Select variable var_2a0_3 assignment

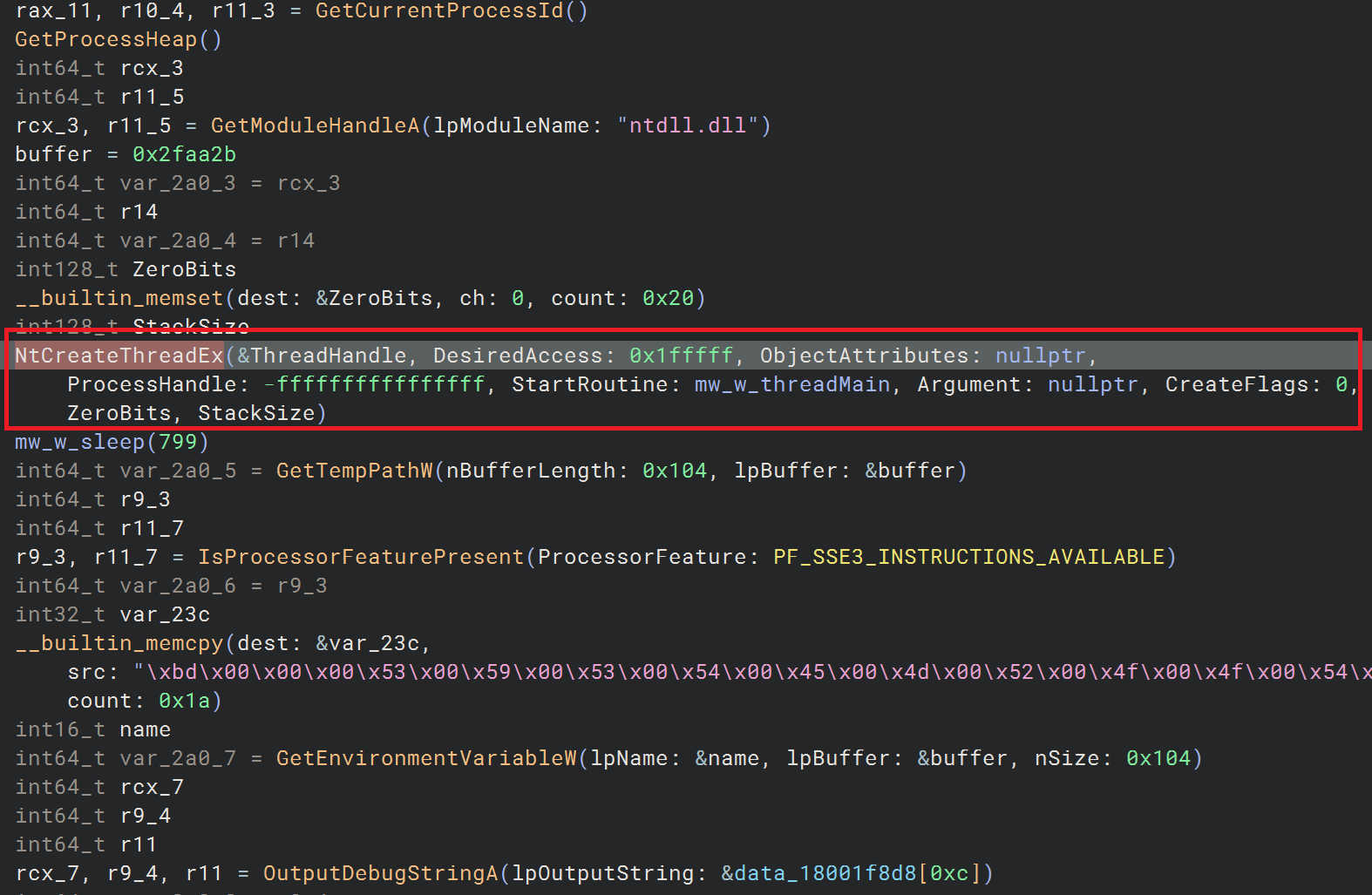(178, 183)
